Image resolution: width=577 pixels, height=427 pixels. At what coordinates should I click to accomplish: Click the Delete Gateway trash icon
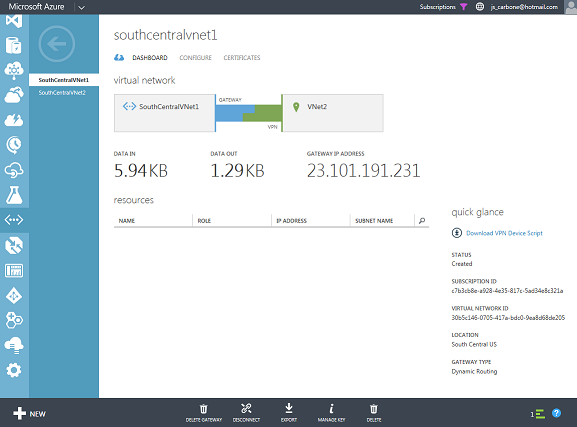[203, 409]
